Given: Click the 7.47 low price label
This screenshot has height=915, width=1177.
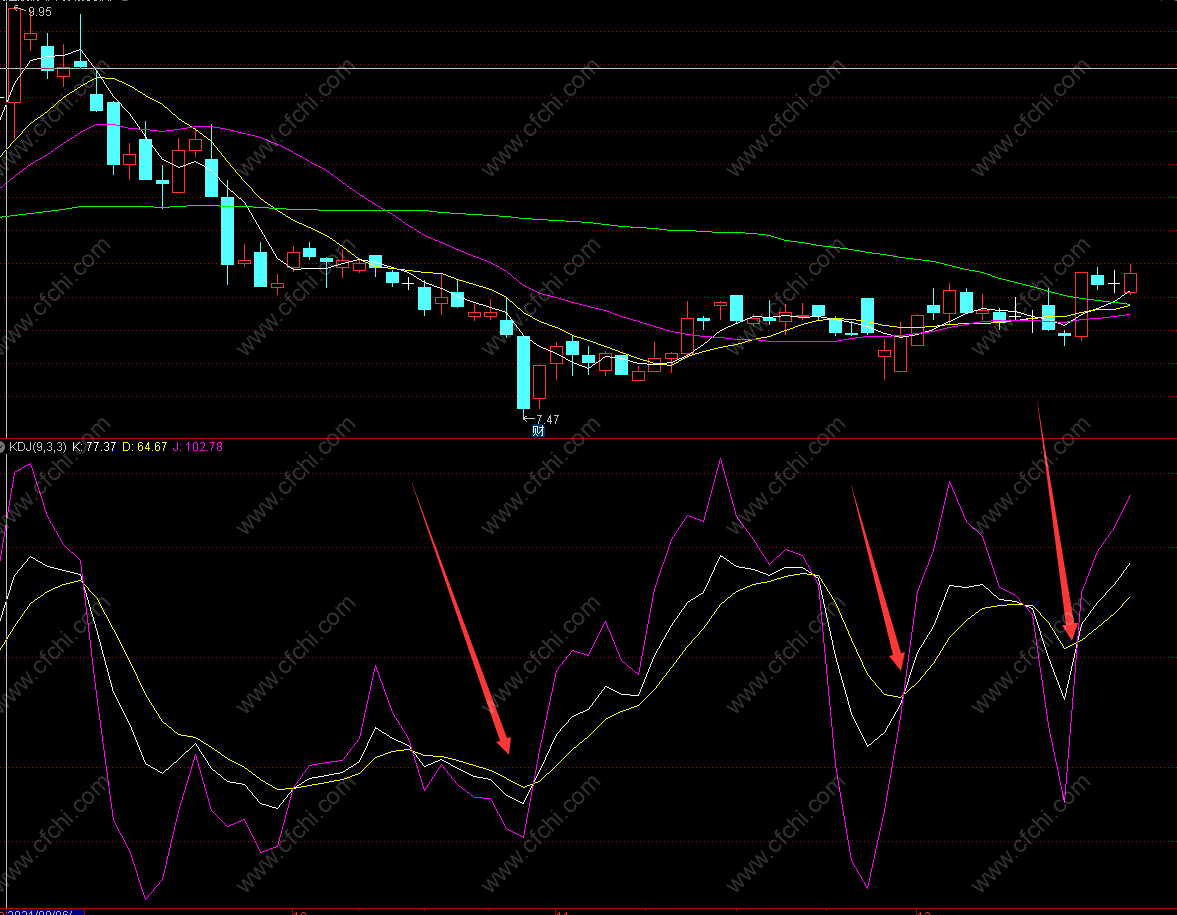Looking at the screenshot, I should 547,420.
